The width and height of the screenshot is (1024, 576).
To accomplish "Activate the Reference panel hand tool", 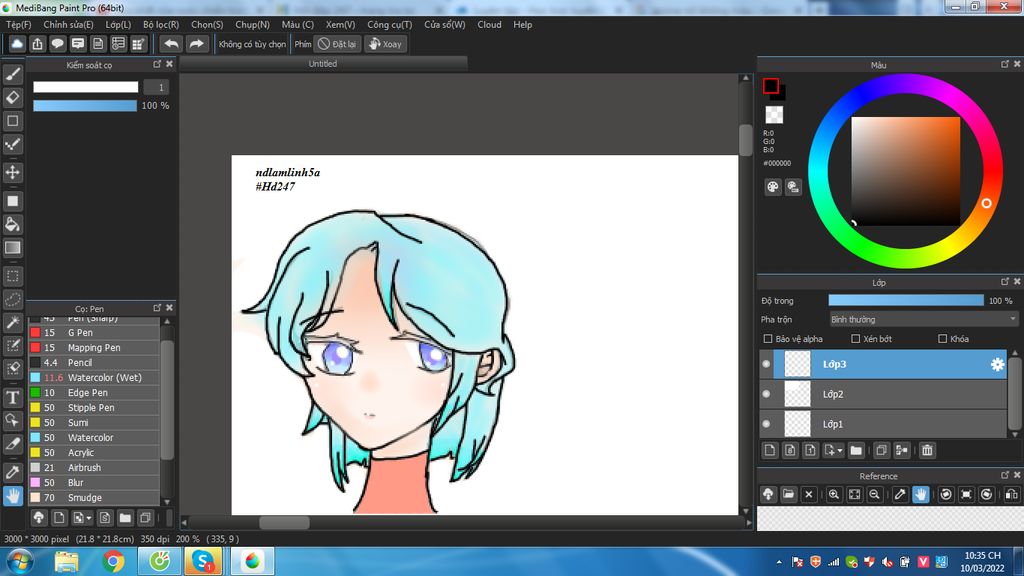I will tap(920, 494).
